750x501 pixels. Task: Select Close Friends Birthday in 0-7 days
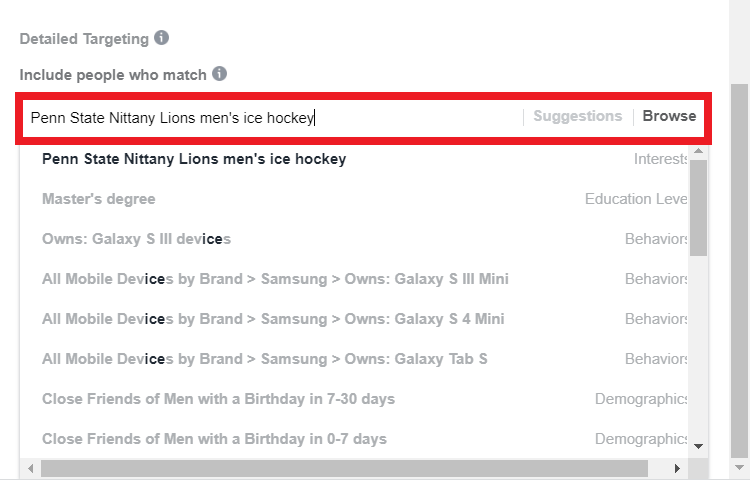[x=354, y=439]
